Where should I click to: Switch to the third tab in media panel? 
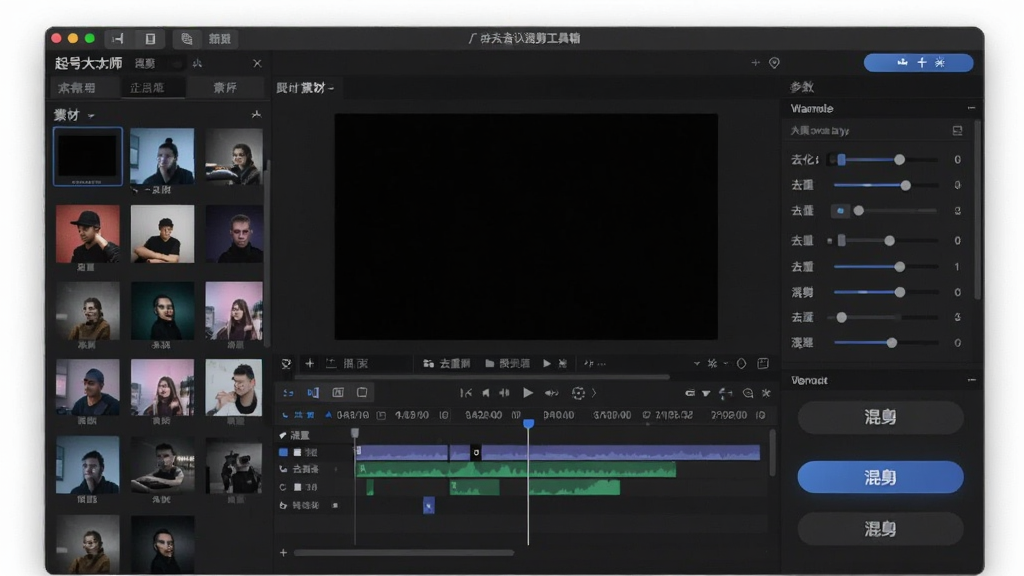coord(225,88)
